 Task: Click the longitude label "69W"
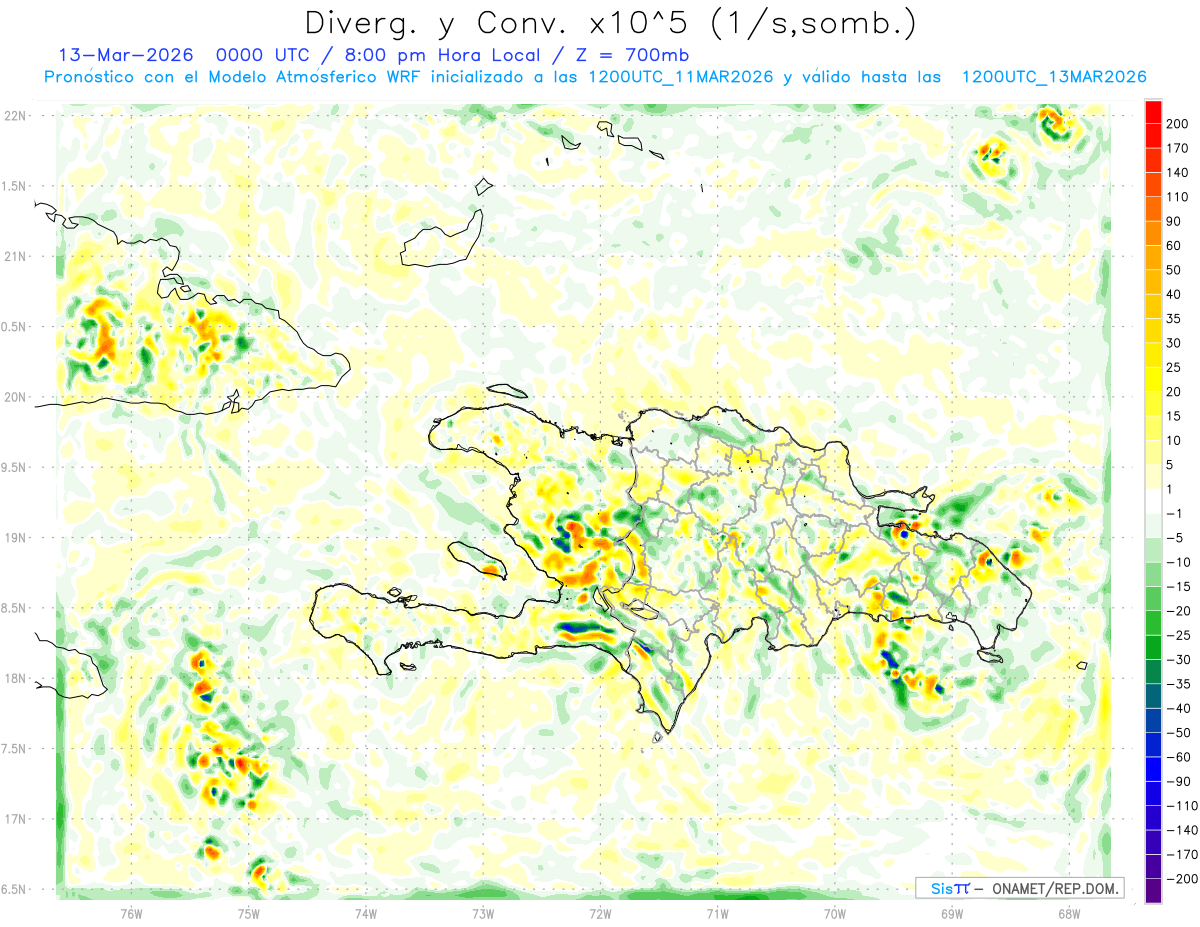(x=951, y=913)
